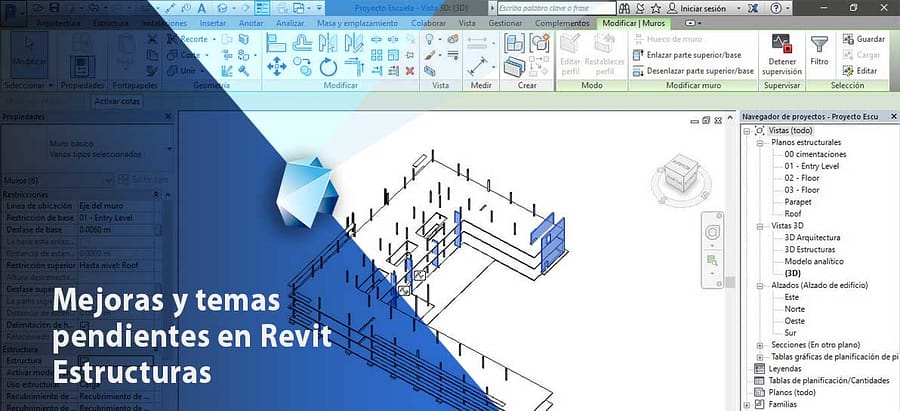Click the Autodesk Exchange X icon
900x411 pixels.
(x=752, y=8)
